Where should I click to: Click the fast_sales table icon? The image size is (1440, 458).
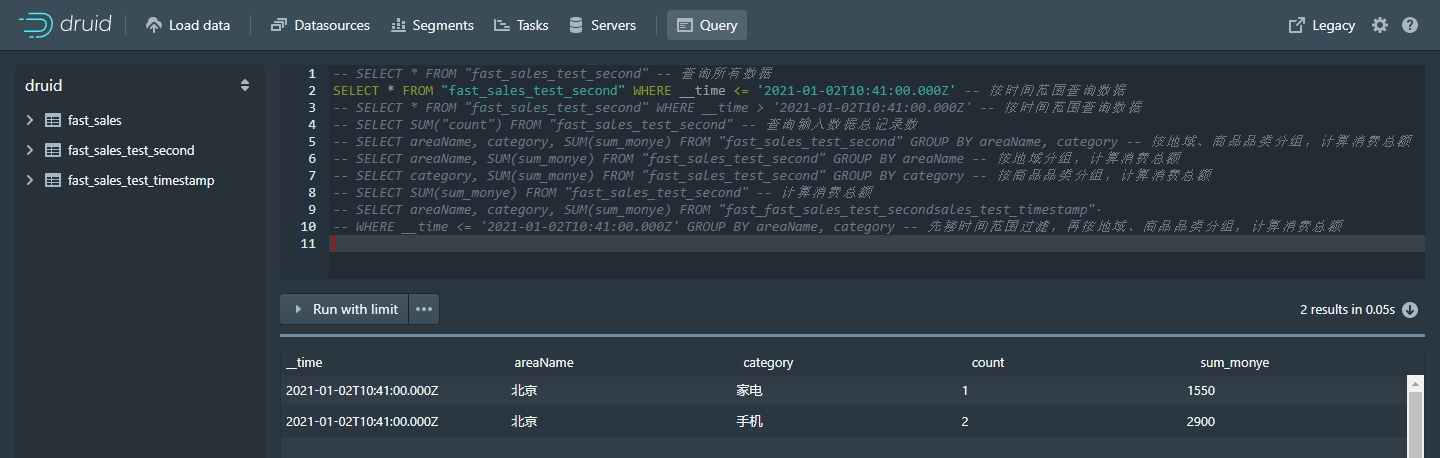pyautogui.click(x=53, y=120)
